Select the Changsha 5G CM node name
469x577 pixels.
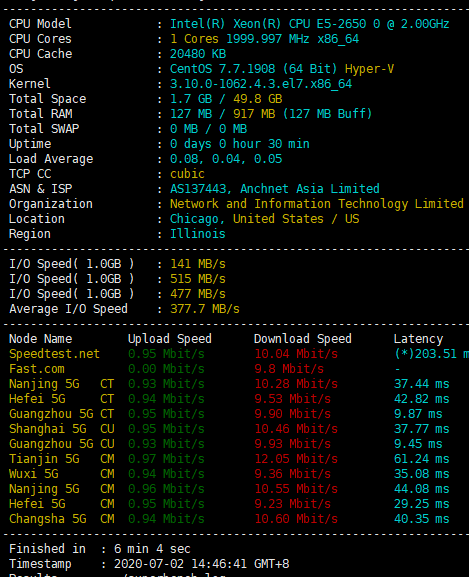pos(62,519)
